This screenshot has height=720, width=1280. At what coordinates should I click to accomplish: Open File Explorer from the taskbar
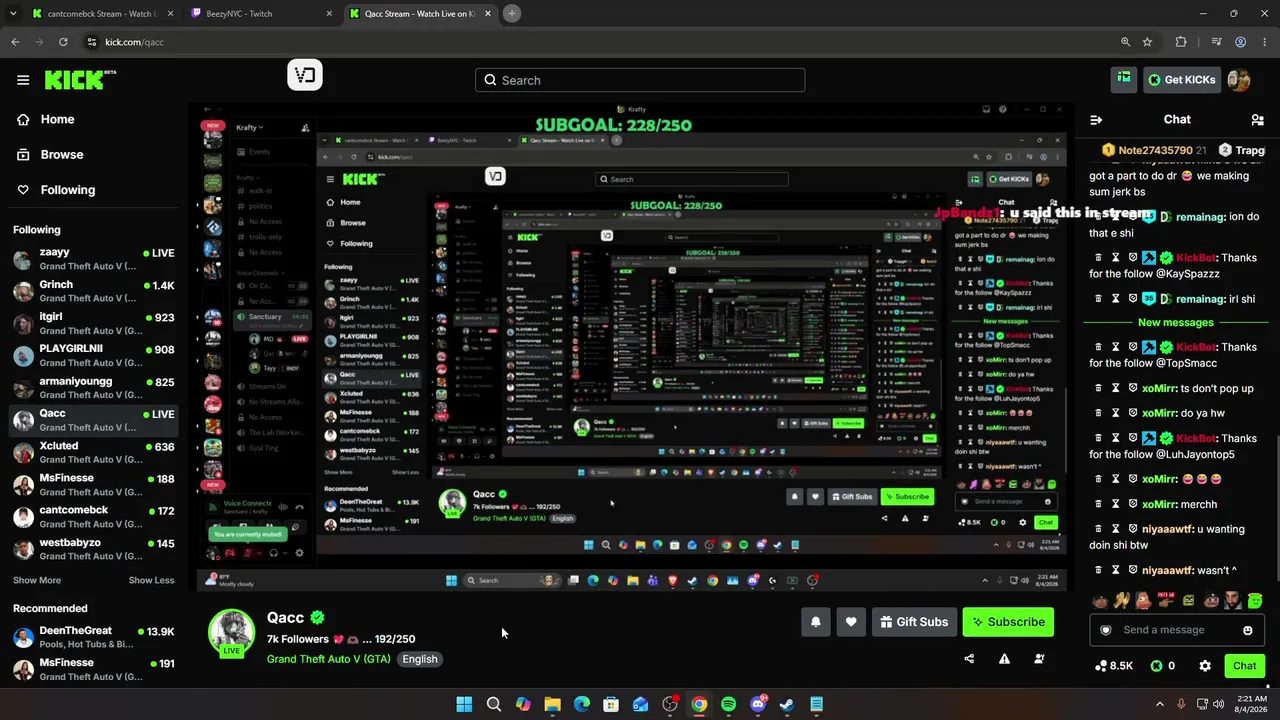552,704
